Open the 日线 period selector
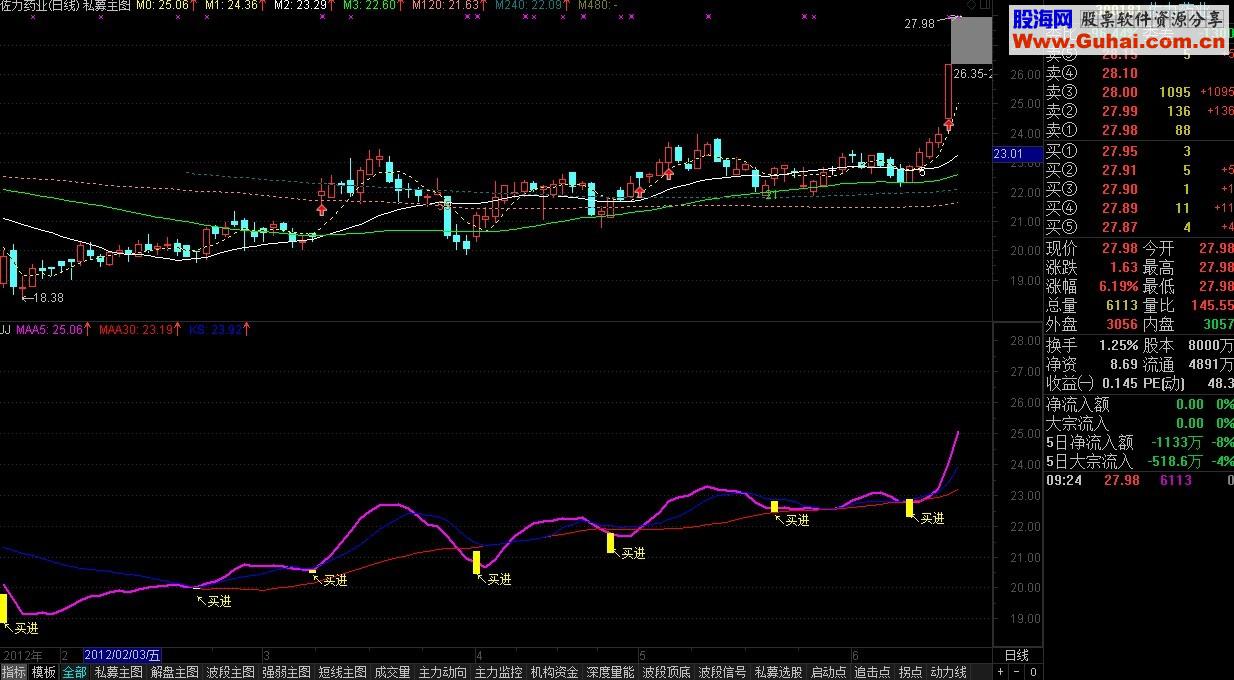 (1017, 655)
